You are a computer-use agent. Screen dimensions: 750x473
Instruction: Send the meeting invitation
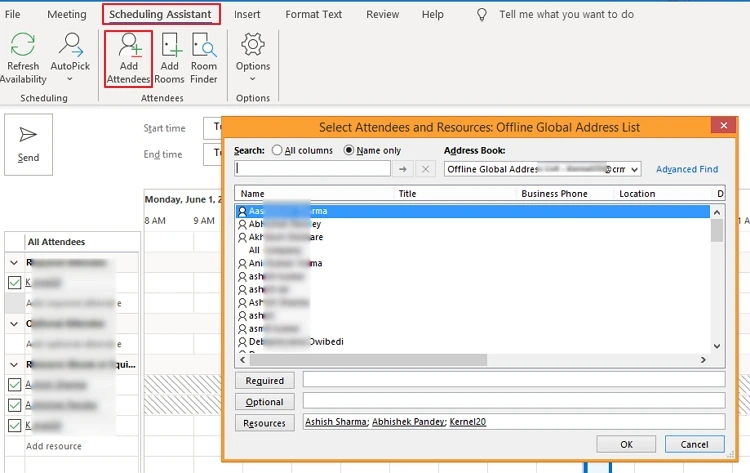click(28, 144)
